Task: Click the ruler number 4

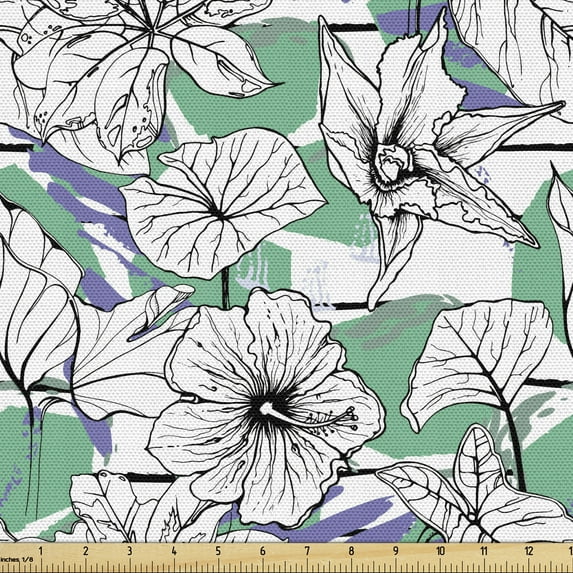Action: 174,551
